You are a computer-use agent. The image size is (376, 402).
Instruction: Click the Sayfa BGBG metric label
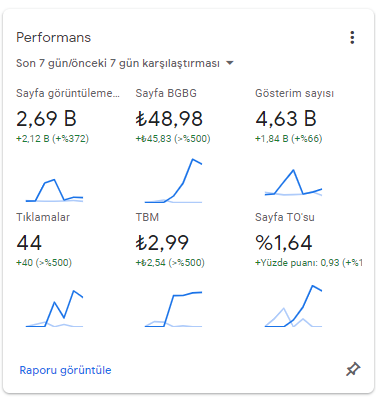tap(166, 93)
